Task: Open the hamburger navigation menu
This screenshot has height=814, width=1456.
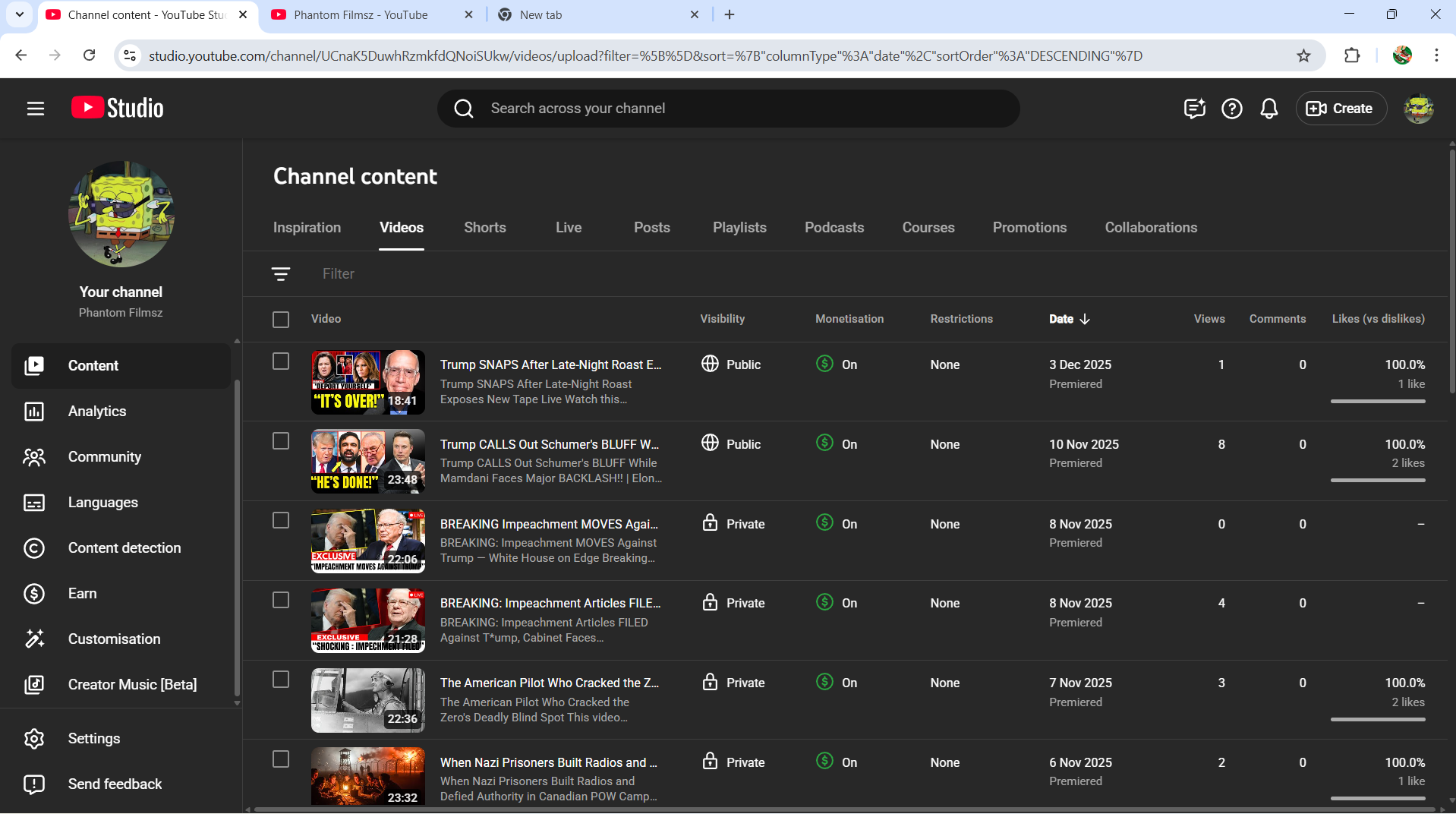Action: [x=36, y=109]
